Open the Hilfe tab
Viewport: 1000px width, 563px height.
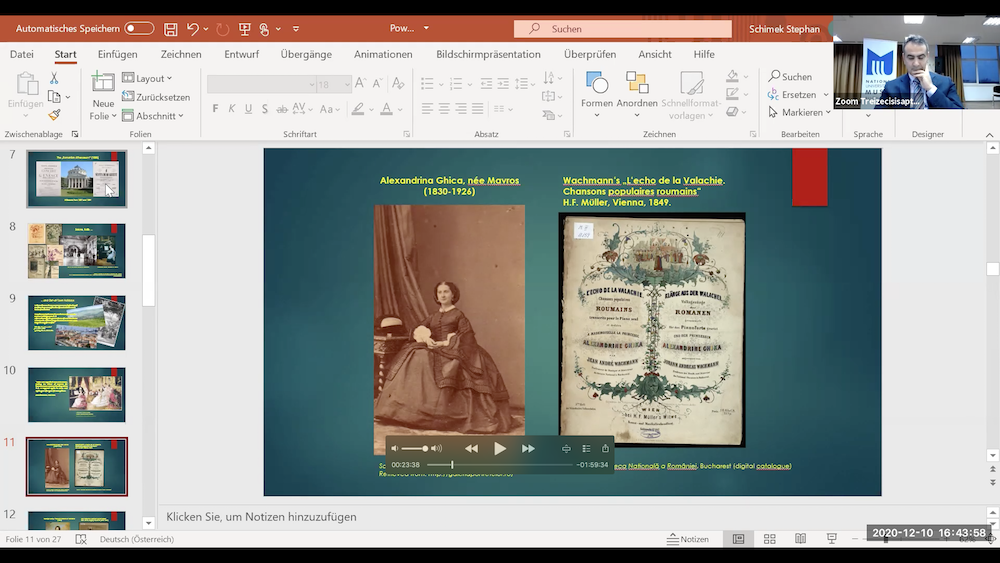[x=704, y=54]
